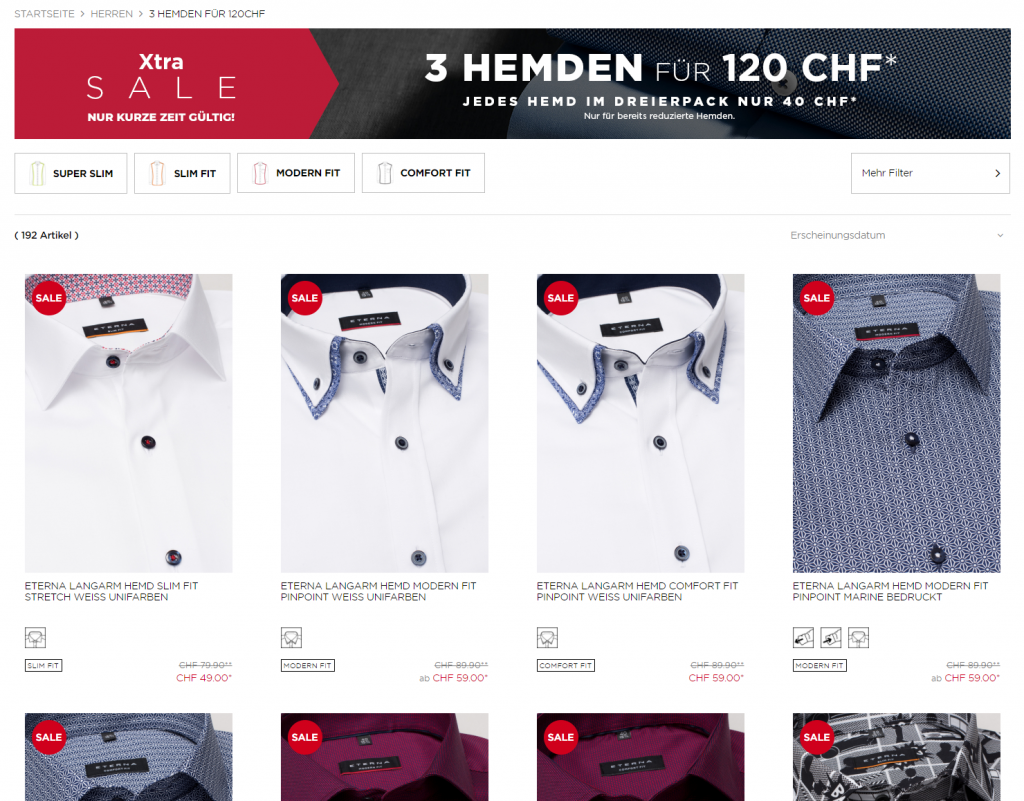The height and width of the screenshot is (801, 1024).
Task: Click SALE badge on the marine printed shirt
Action: (816, 298)
